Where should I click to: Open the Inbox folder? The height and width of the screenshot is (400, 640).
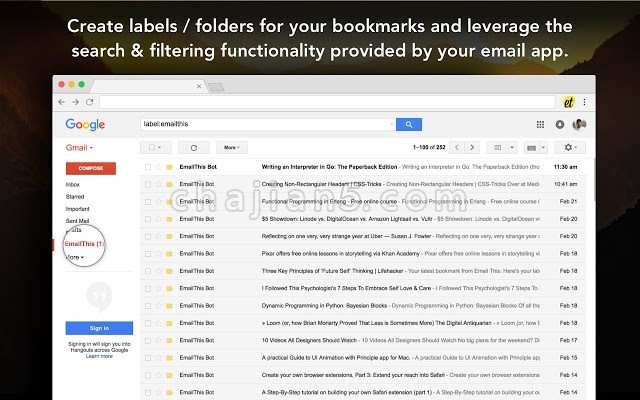click(x=73, y=184)
